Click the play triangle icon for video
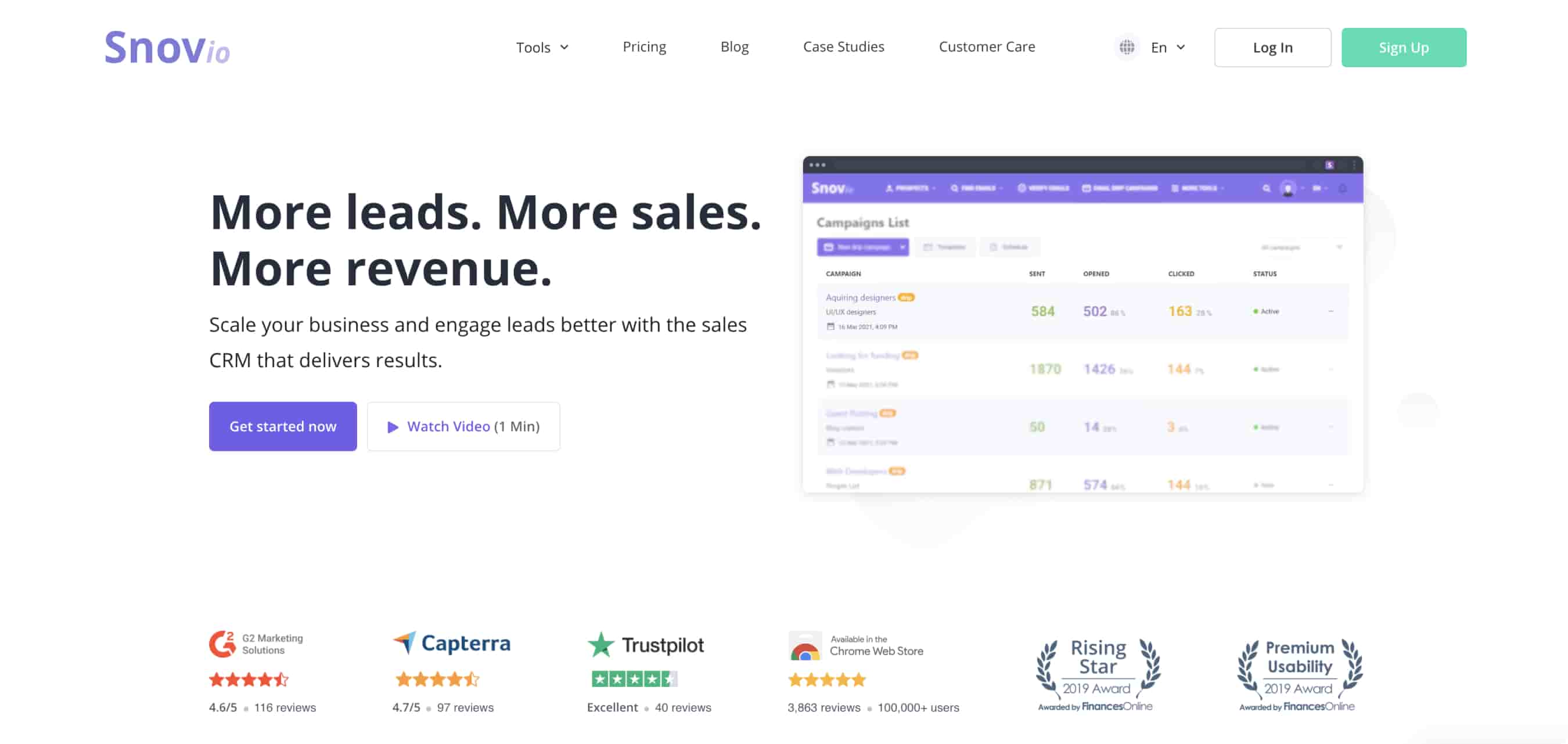1568x744 pixels. pos(393,427)
